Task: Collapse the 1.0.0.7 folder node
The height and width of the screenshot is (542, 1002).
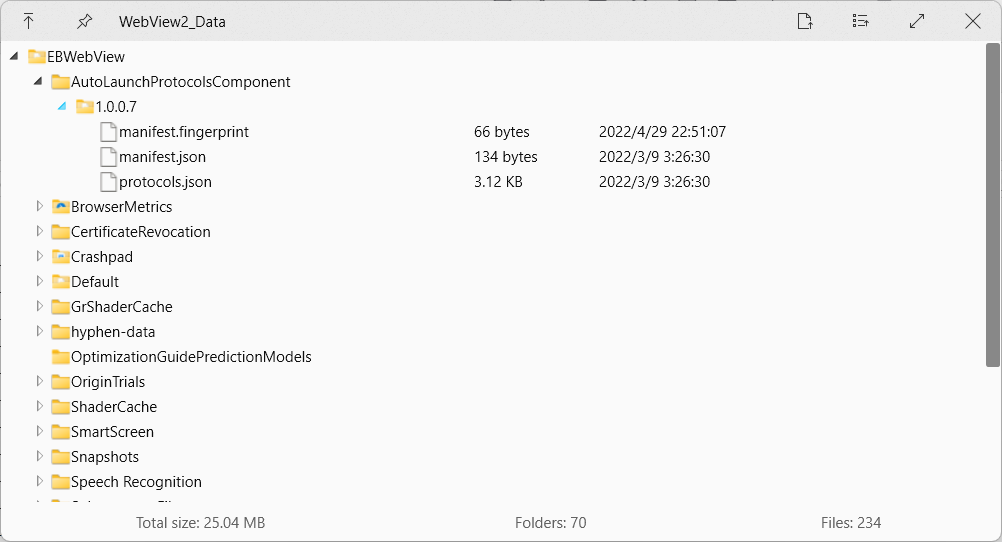Action: (62, 106)
